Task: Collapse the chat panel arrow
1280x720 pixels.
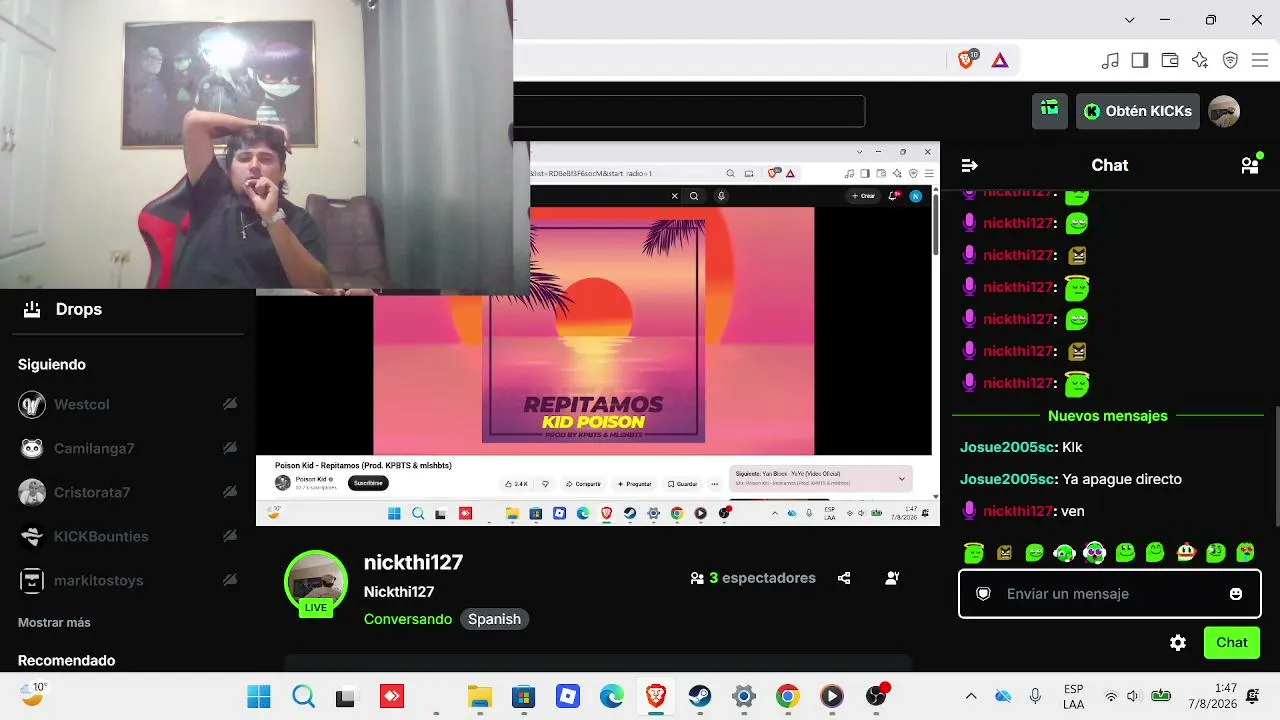Action: [969, 165]
